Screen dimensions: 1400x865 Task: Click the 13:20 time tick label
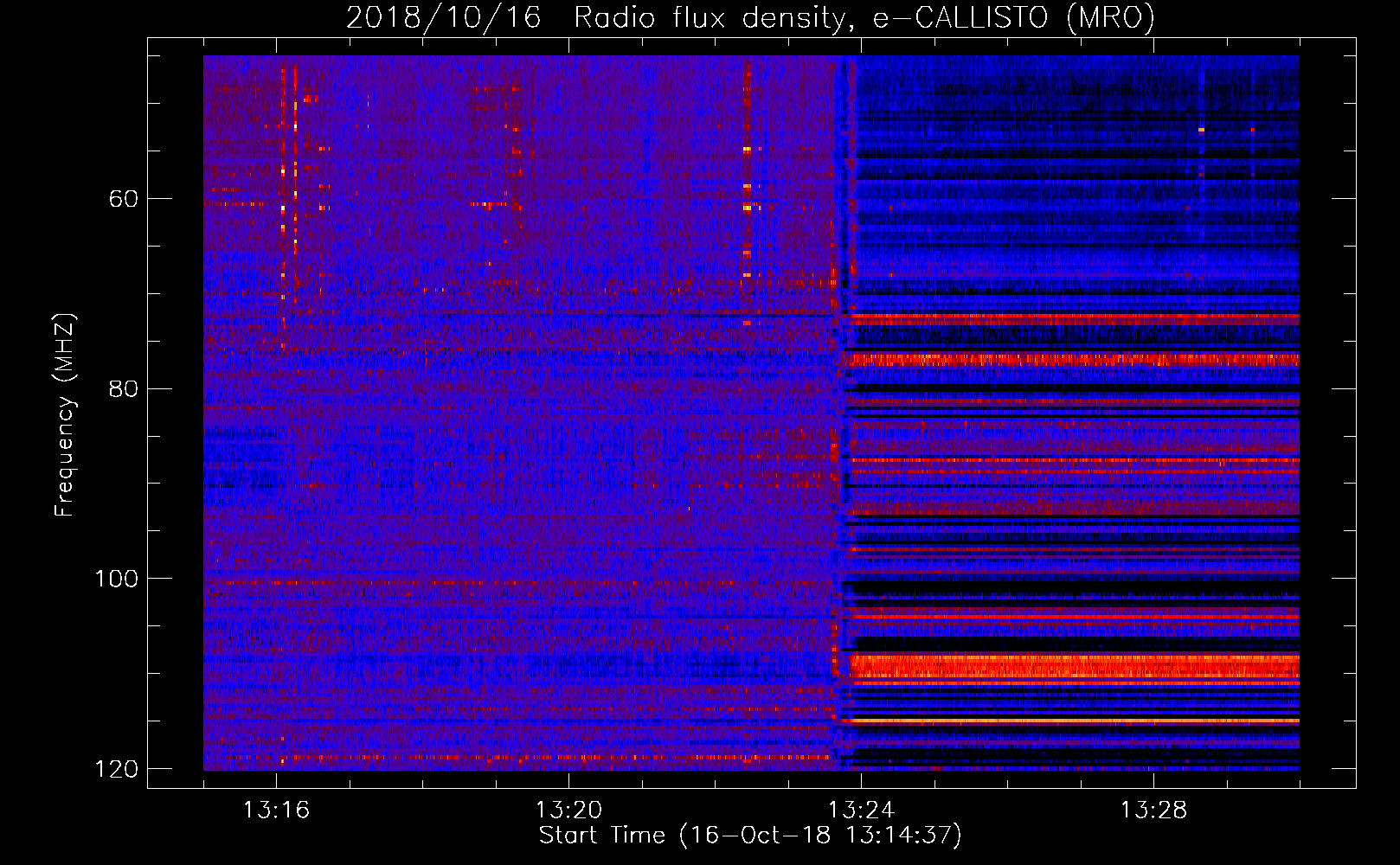click(568, 811)
